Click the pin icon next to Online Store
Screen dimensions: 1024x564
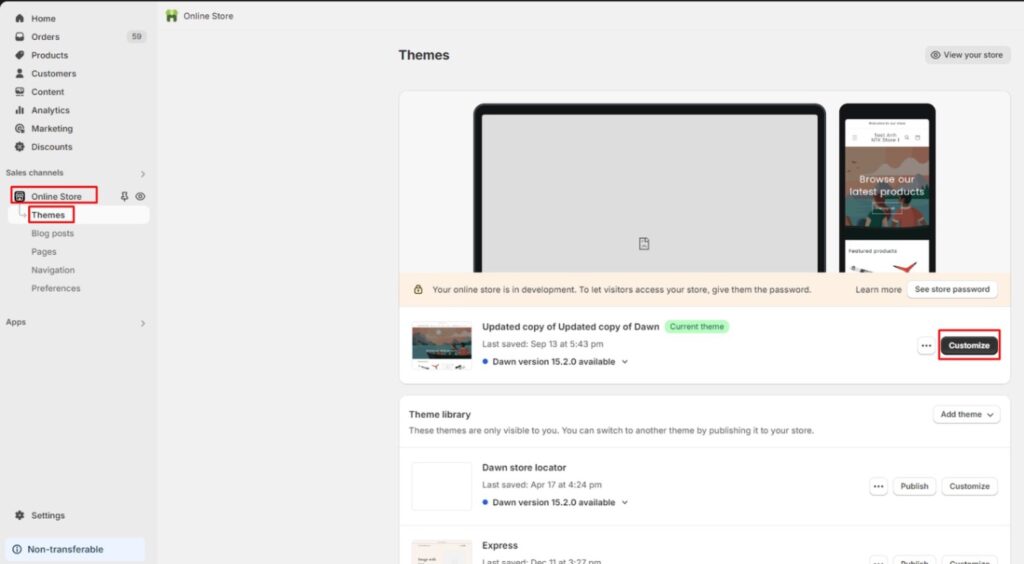click(124, 196)
